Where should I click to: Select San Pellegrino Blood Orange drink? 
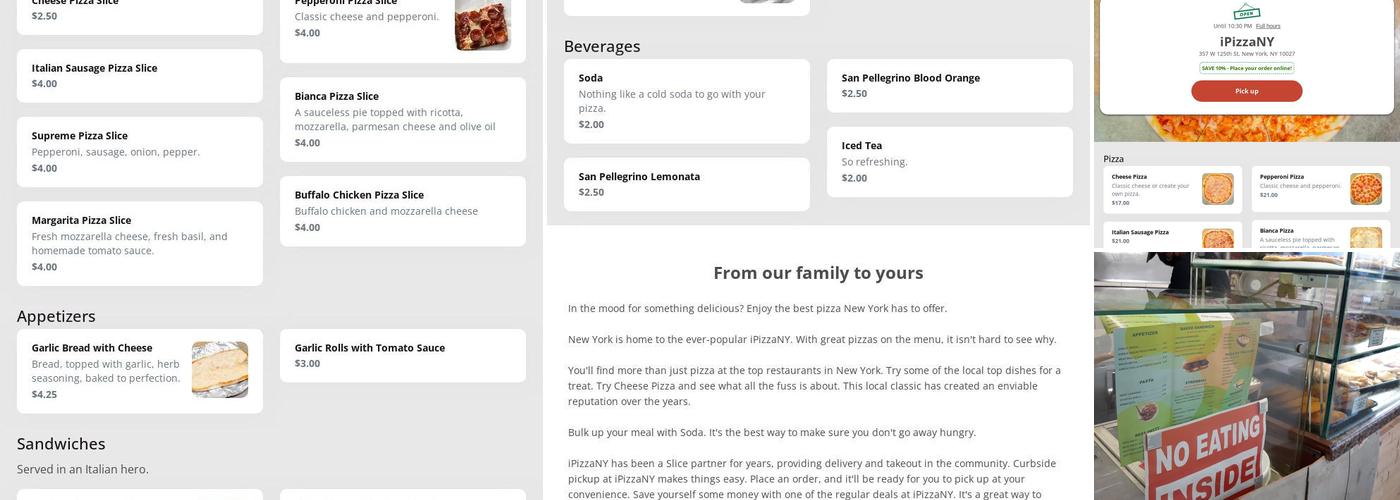949,85
